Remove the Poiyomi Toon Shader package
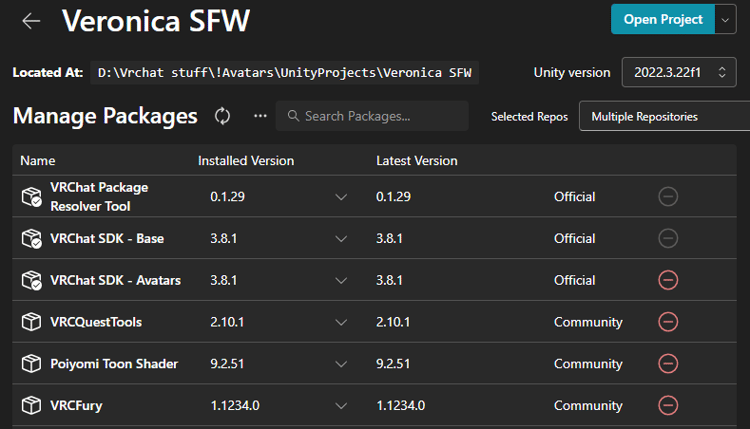 pyautogui.click(x=668, y=364)
